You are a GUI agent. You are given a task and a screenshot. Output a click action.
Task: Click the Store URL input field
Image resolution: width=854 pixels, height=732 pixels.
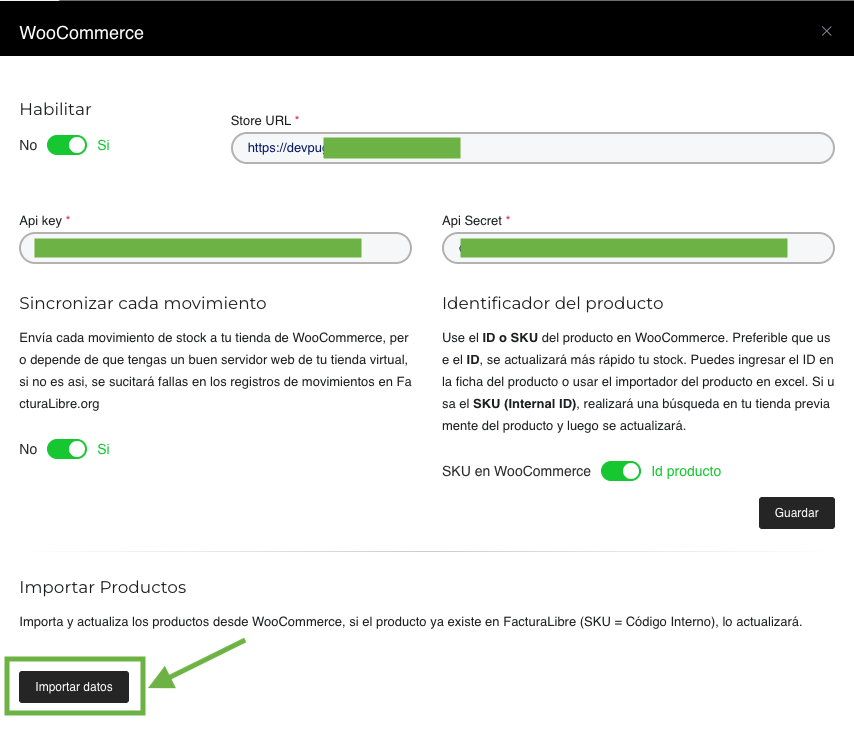(x=533, y=148)
